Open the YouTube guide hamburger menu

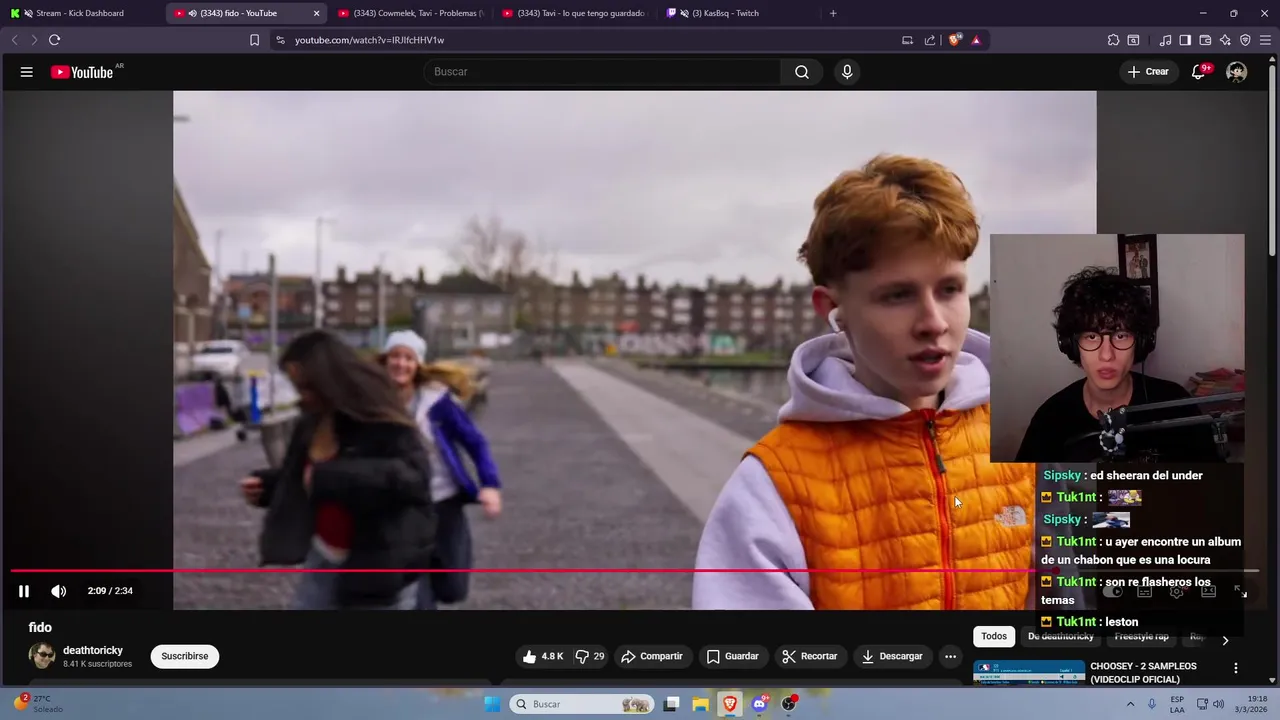tap(27, 72)
